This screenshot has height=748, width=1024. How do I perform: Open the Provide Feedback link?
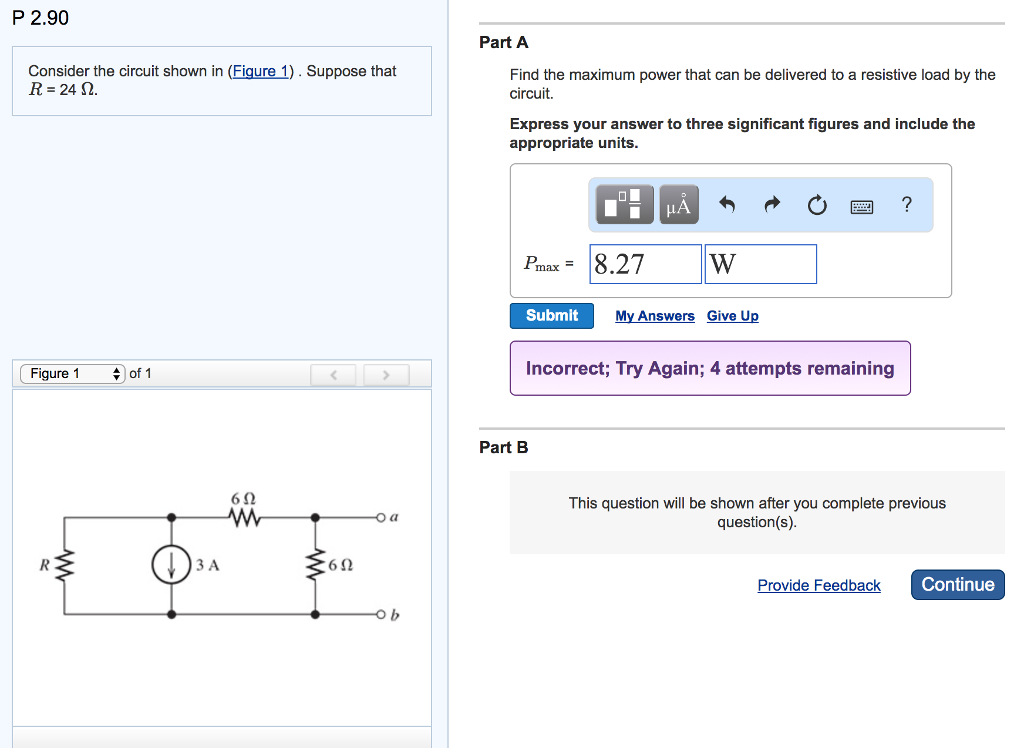(x=818, y=584)
